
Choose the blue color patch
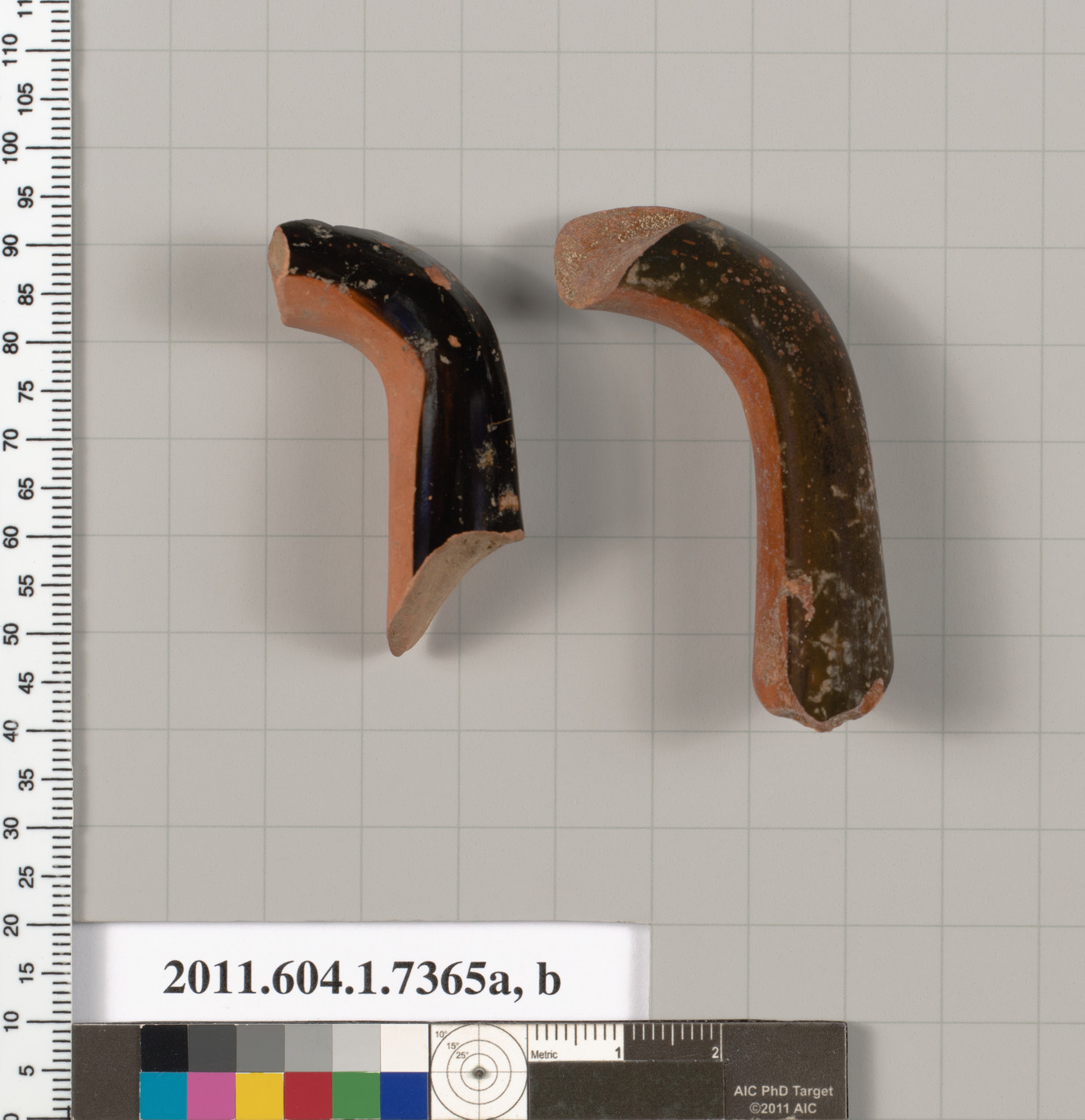(404, 1095)
